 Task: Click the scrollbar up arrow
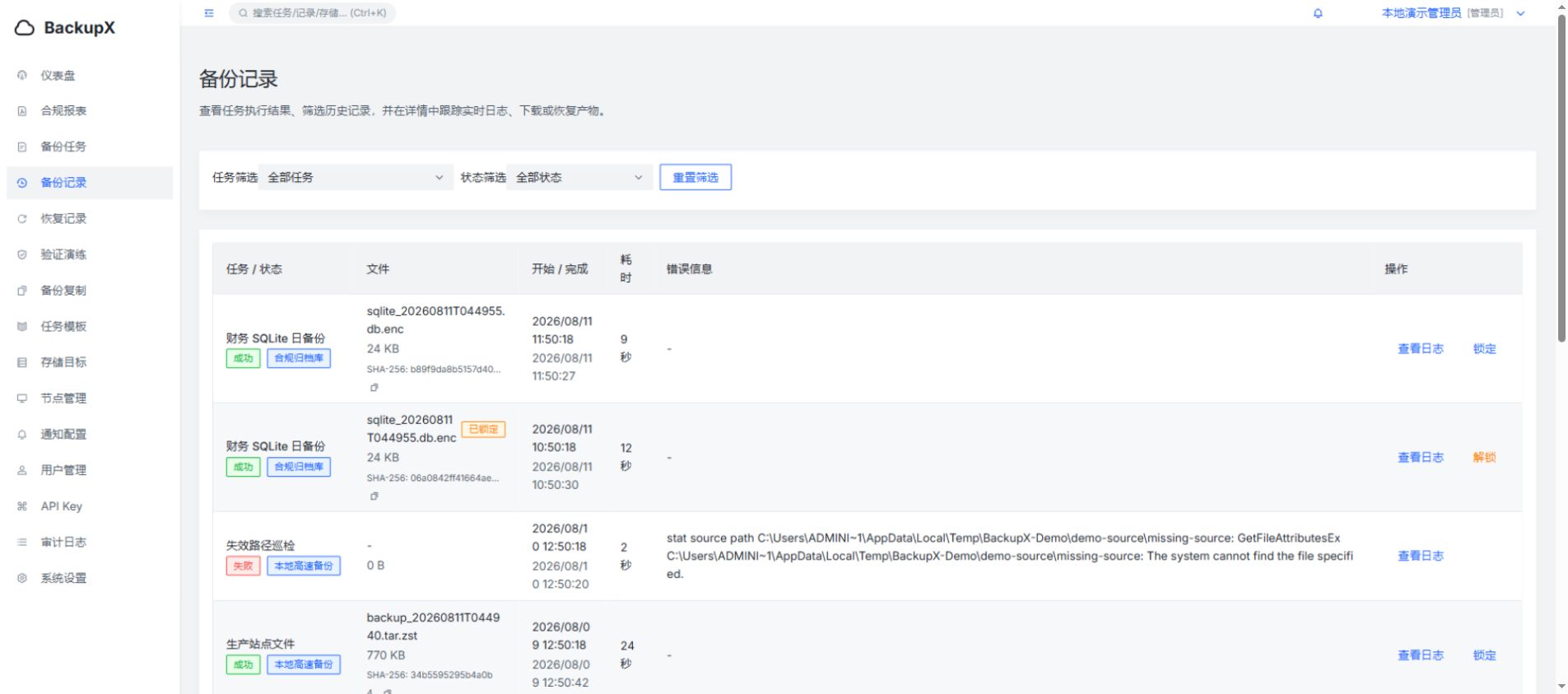pos(1561,7)
